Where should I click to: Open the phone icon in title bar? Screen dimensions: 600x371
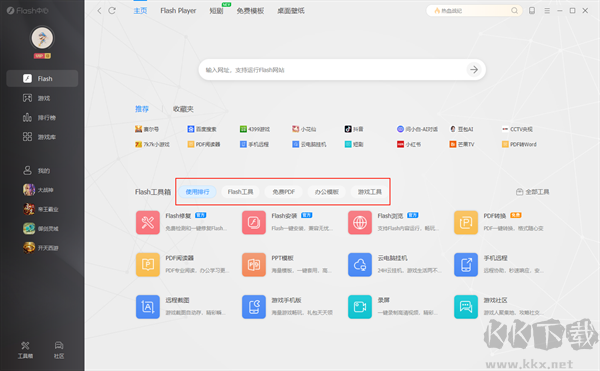coord(532,11)
